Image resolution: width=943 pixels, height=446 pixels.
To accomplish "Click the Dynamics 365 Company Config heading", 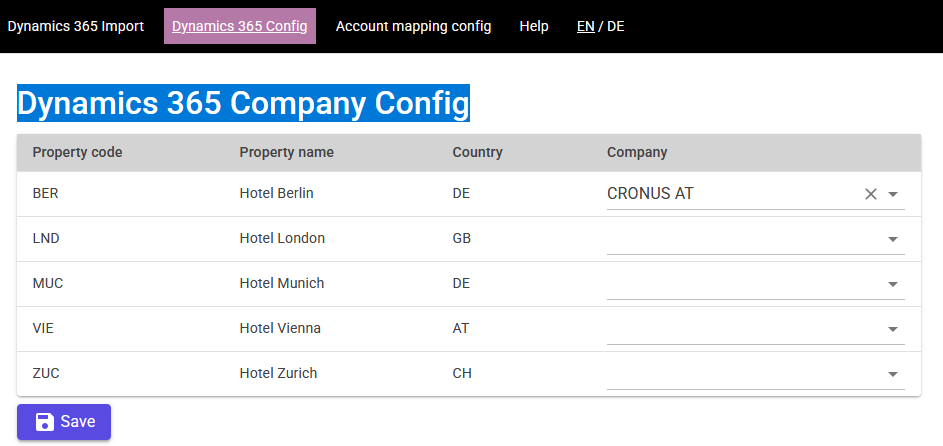I will point(243,103).
